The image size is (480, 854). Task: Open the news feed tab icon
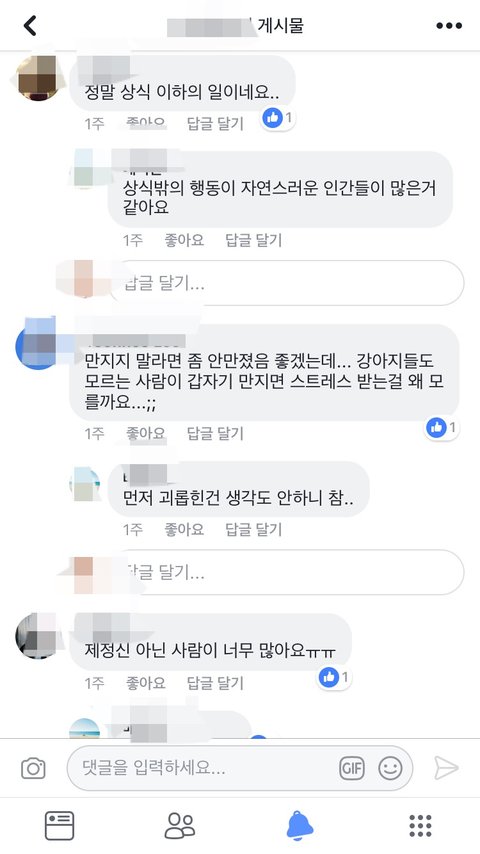(59, 825)
